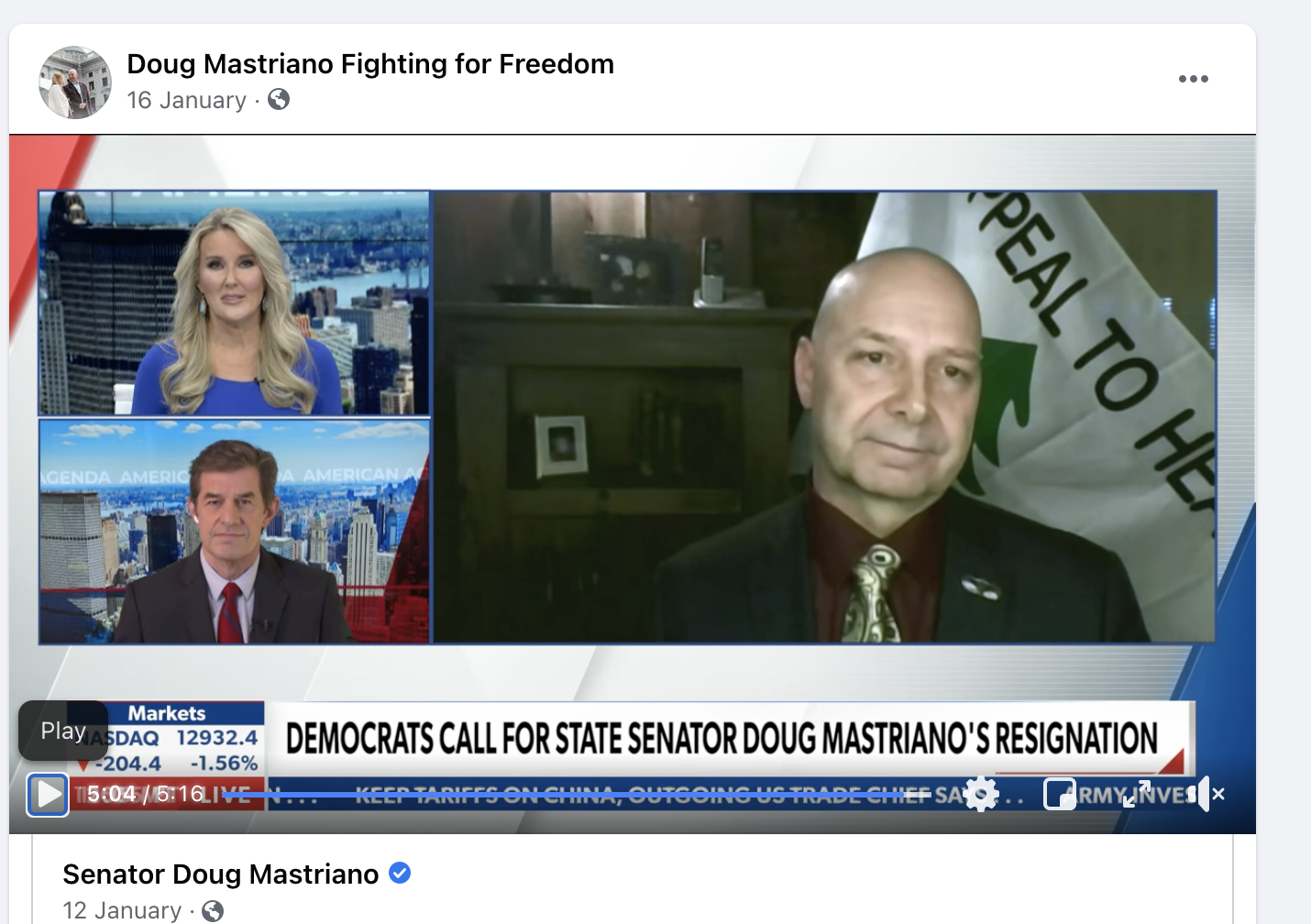The height and width of the screenshot is (924, 1311).
Task: Seek along the blue video progress bar
Action: [x=587, y=794]
